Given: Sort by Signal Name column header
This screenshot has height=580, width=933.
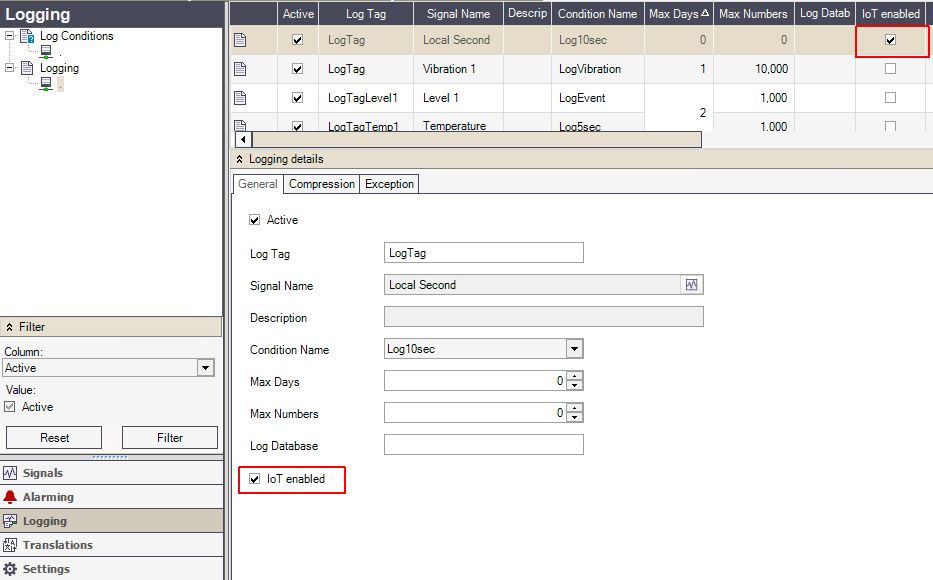Looking at the screenshot, I should [458, 14].
